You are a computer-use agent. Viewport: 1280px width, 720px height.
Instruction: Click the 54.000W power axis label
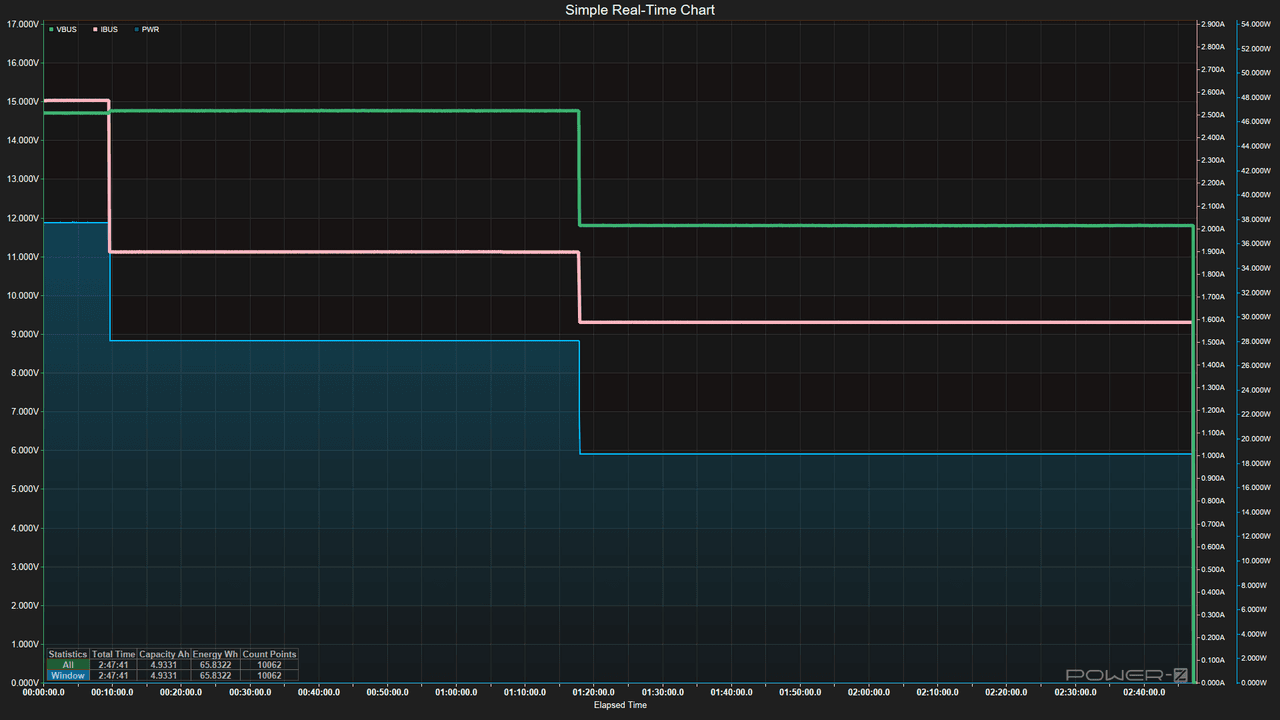[1255, 24]
